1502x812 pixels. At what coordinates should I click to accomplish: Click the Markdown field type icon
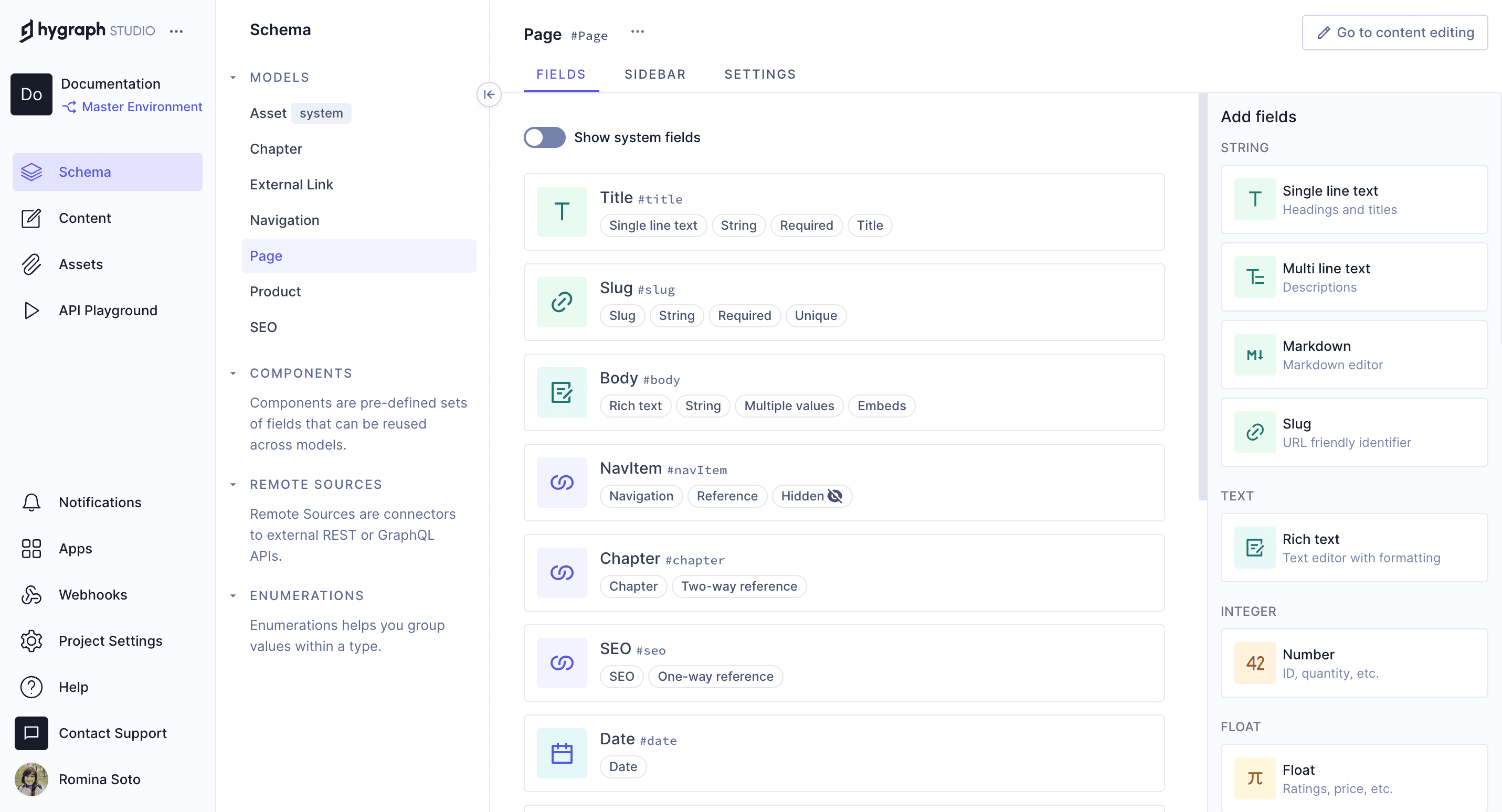[1255, 355]
